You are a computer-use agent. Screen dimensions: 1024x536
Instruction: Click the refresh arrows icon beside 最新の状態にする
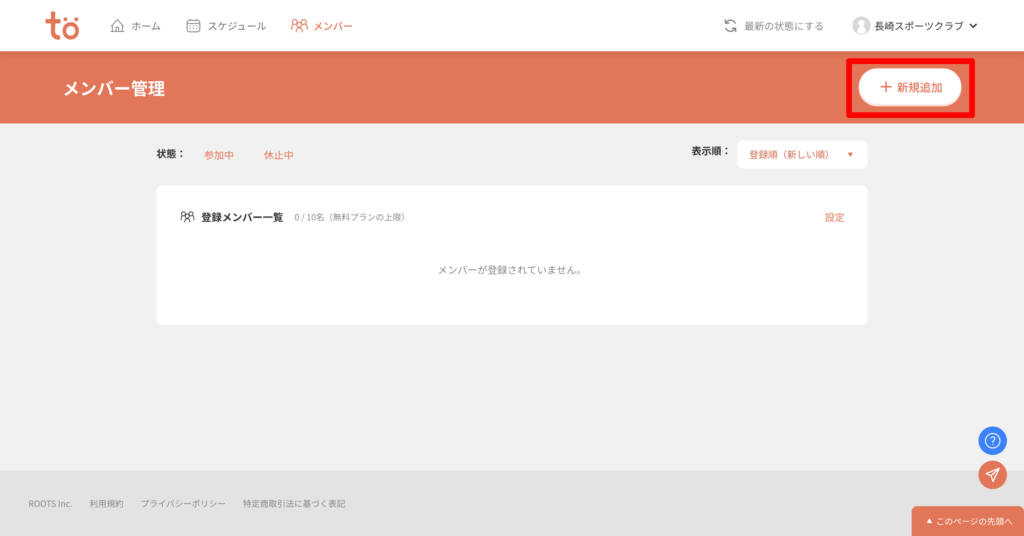coord(730,26)
